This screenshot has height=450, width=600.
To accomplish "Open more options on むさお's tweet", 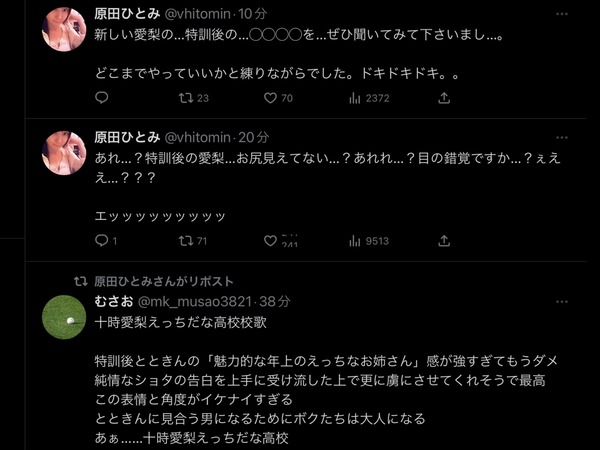I will pyautogui.click(x=561, y=302).
